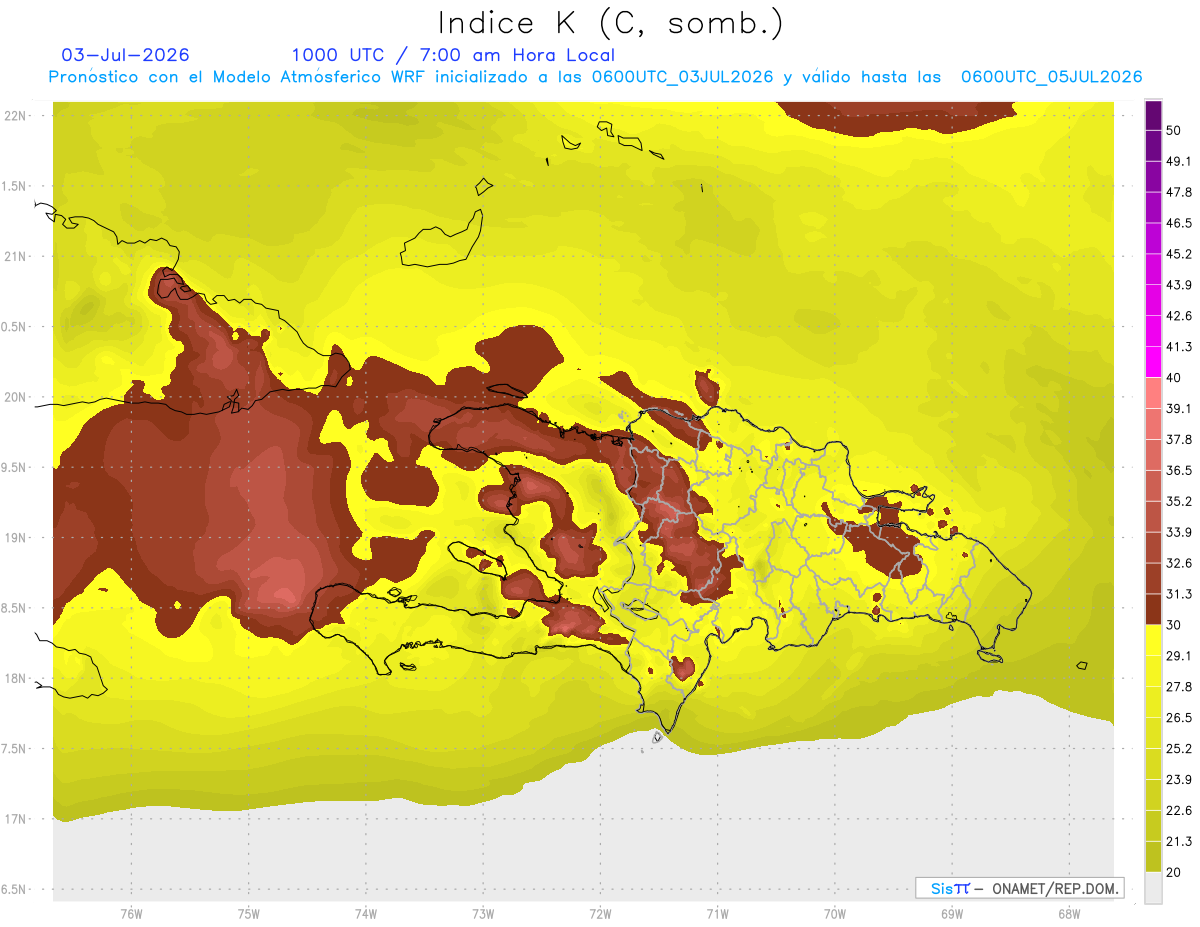Screen dimensions: 1200x927
Task: Click the "Indice K (C, somb.)" title
Action: pyautogui.click(x=610, y=23)
